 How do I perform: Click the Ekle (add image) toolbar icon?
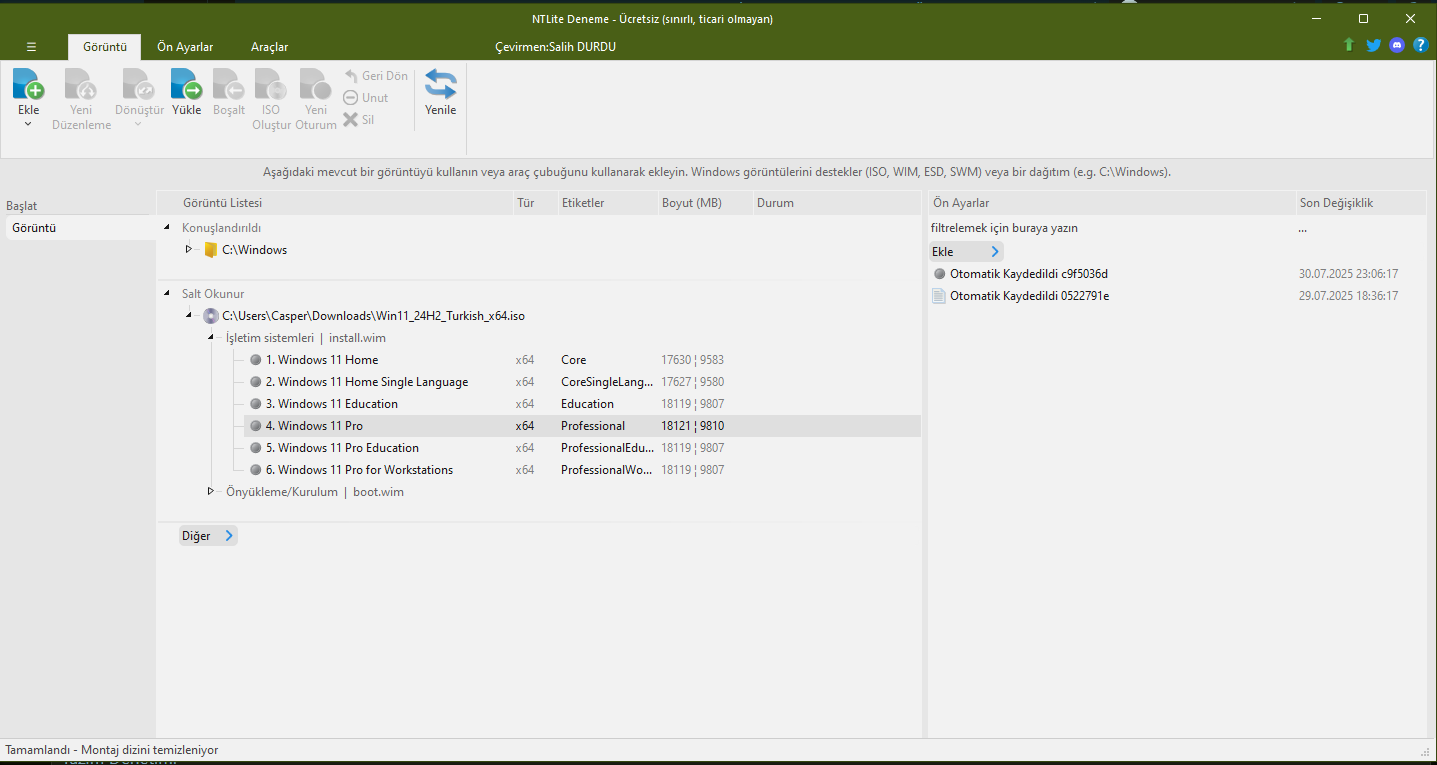point(28,84)
